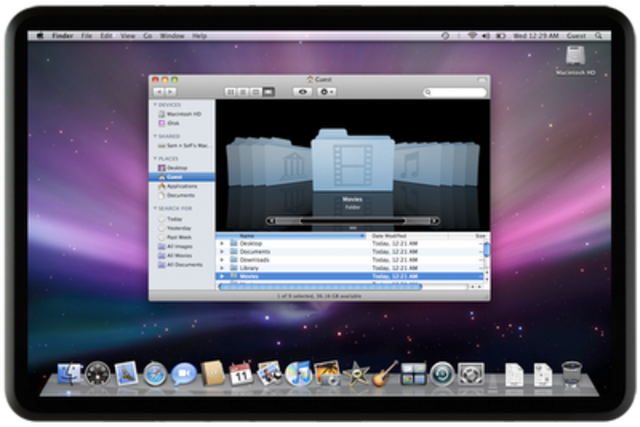Collapse the PLACES sidebar section

point(155,158)
